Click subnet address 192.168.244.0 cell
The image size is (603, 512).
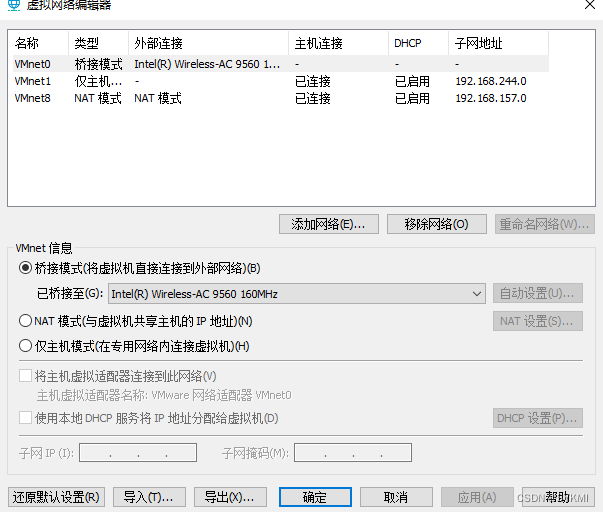[x=491, y=81]
